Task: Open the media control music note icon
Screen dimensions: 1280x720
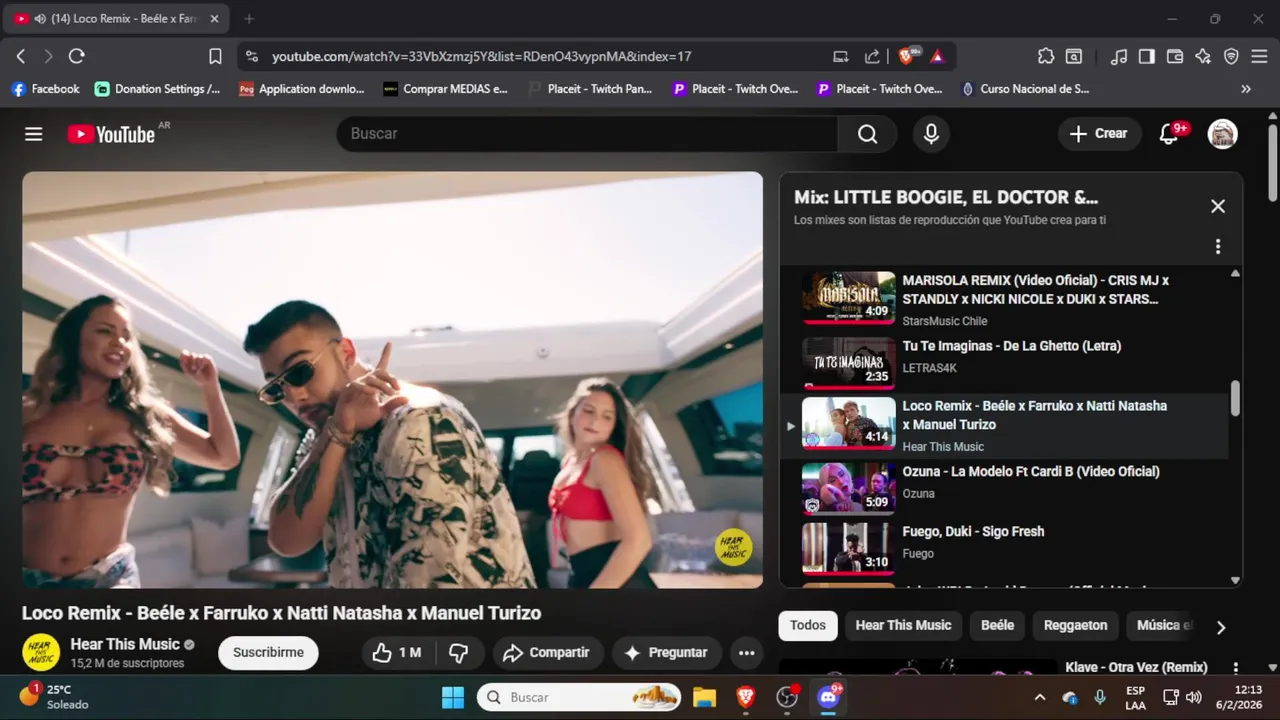Action: tap(1119, 57)
